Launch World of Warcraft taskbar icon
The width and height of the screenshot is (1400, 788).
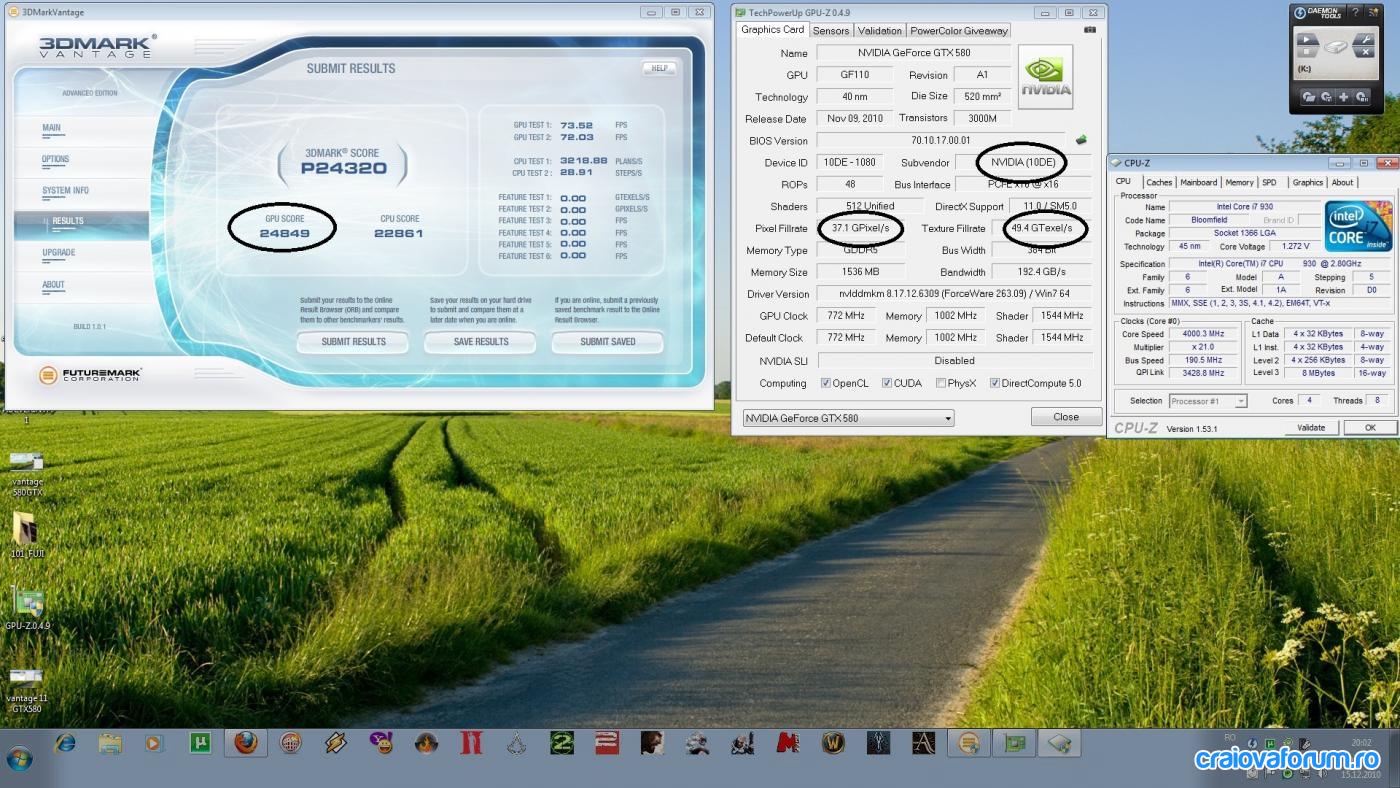coord(833,743)
